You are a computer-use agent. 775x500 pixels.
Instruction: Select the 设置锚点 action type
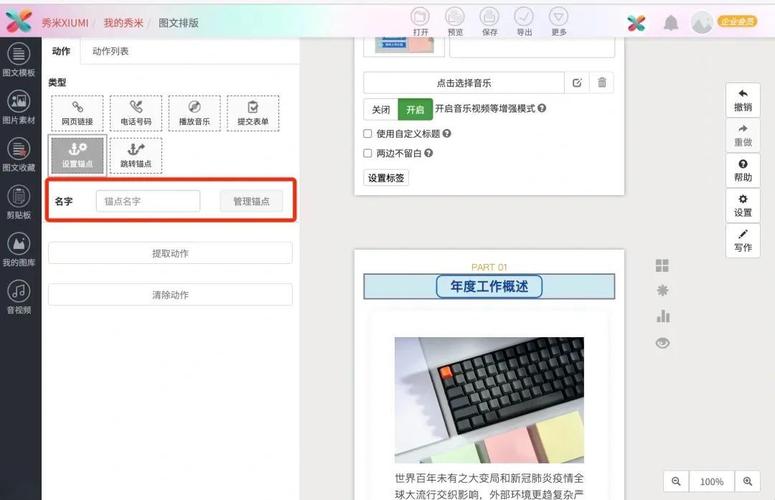(x=77, y=155)
